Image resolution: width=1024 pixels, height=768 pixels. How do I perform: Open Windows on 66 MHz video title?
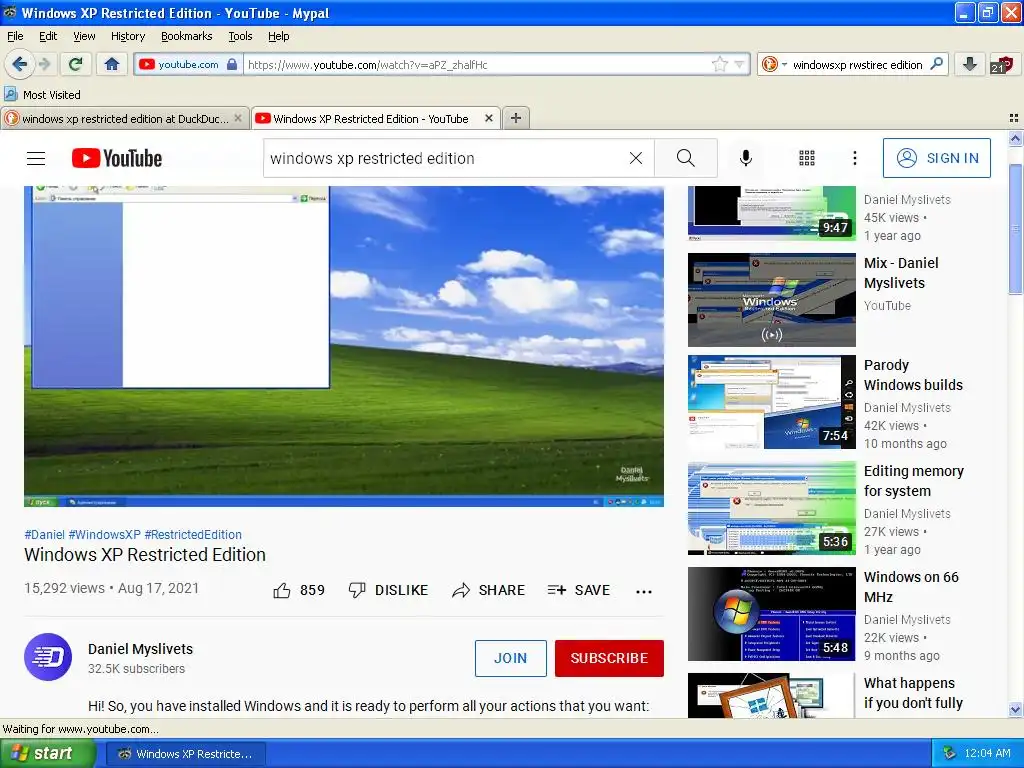click(911, 587)
